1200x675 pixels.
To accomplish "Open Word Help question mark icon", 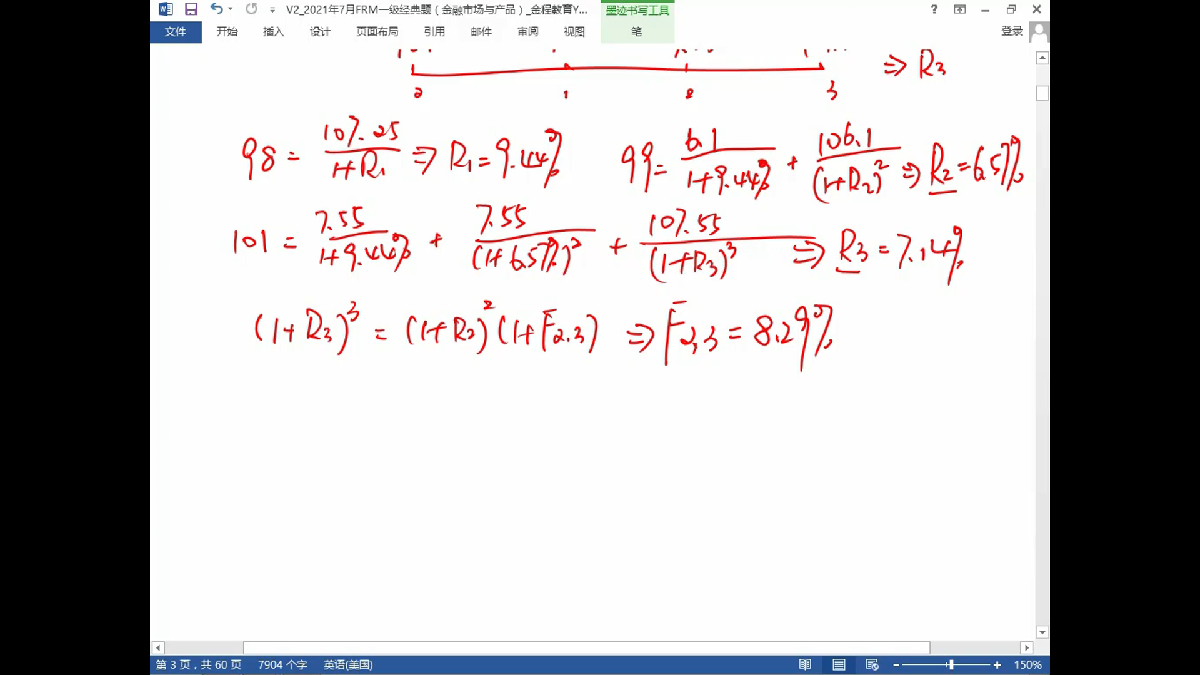I will 934,9.
